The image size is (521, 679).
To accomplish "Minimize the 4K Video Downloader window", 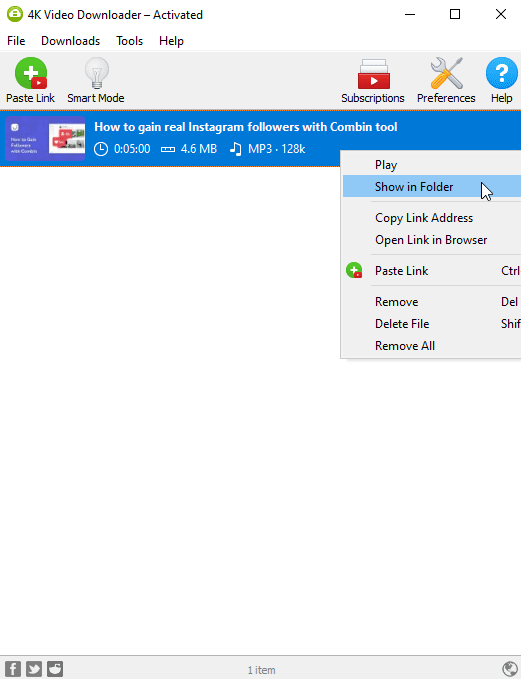I will point(410,14).
